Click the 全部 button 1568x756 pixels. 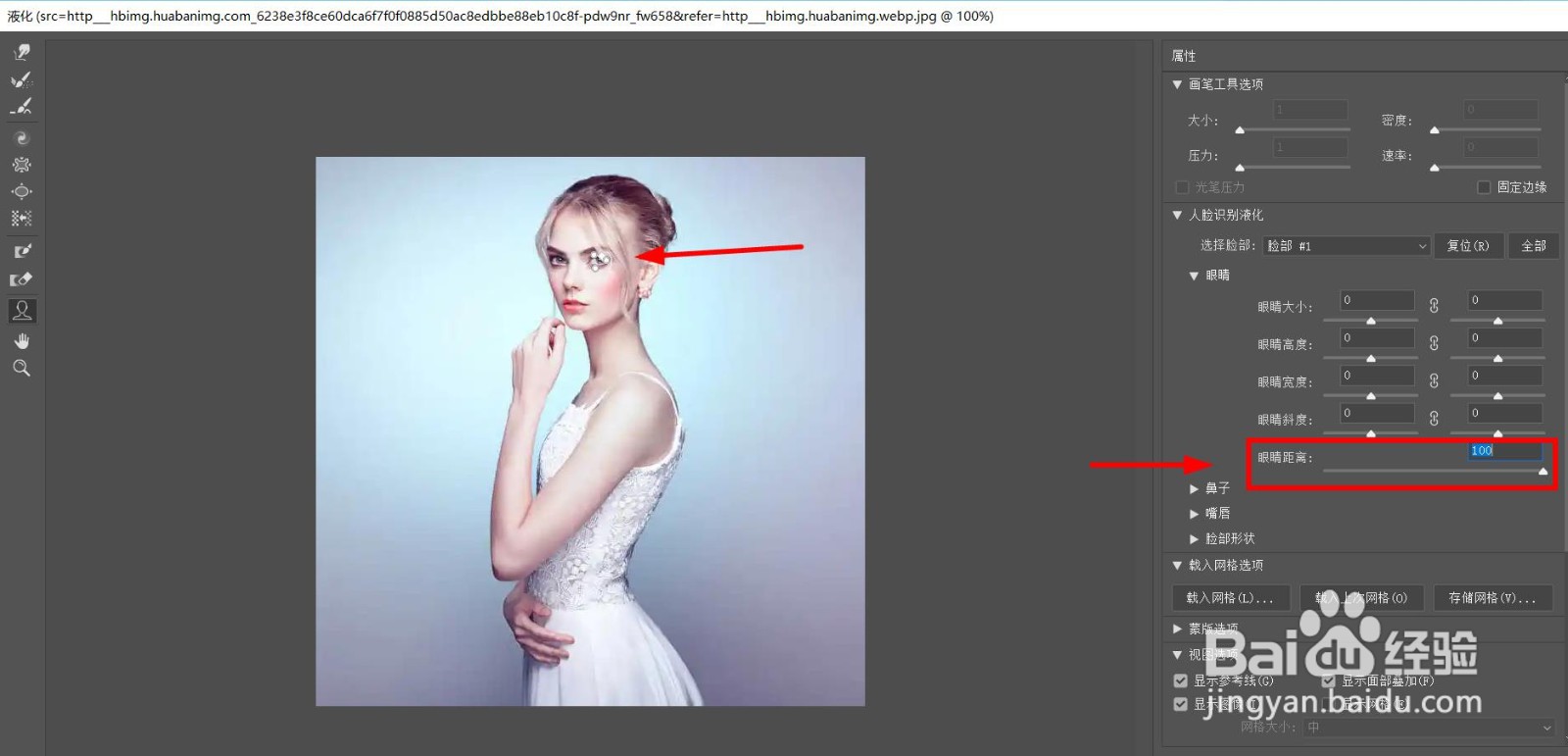click(x=1534, y=245)
